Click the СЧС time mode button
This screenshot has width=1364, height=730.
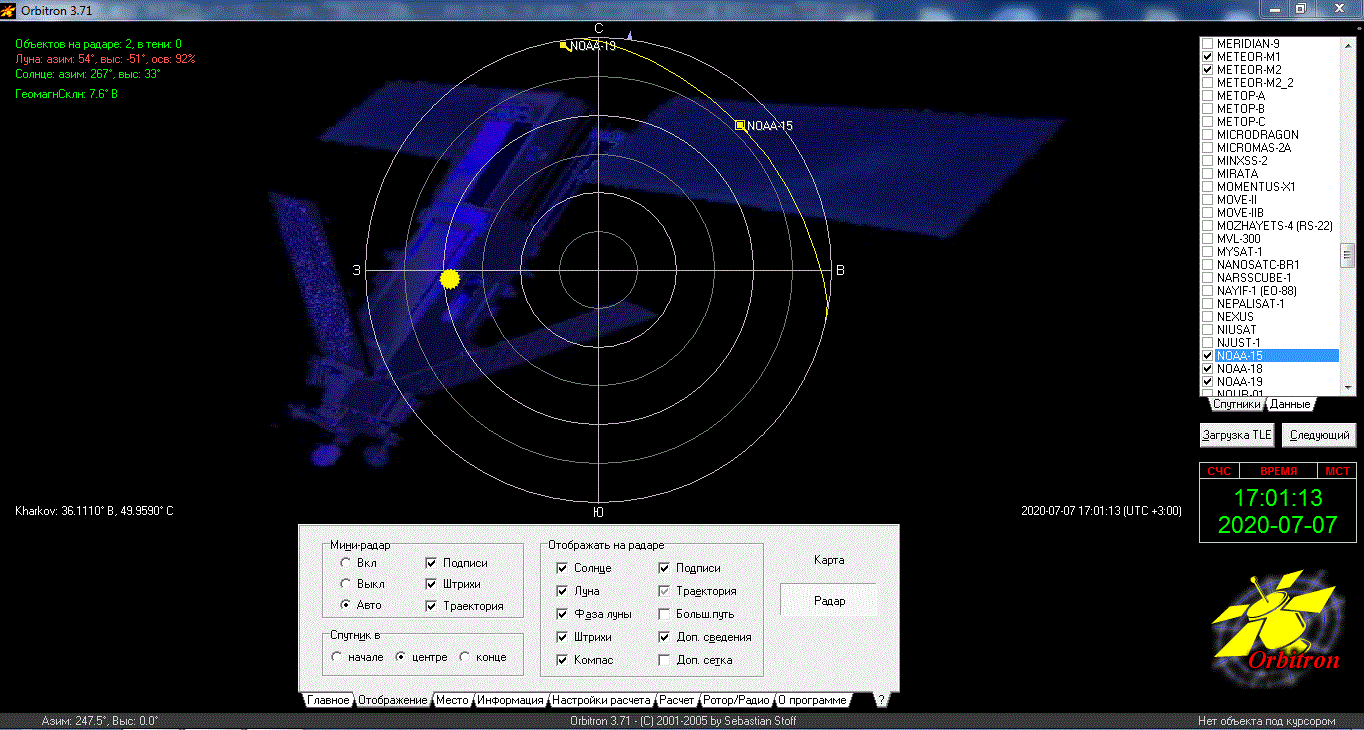(1219, 471)
